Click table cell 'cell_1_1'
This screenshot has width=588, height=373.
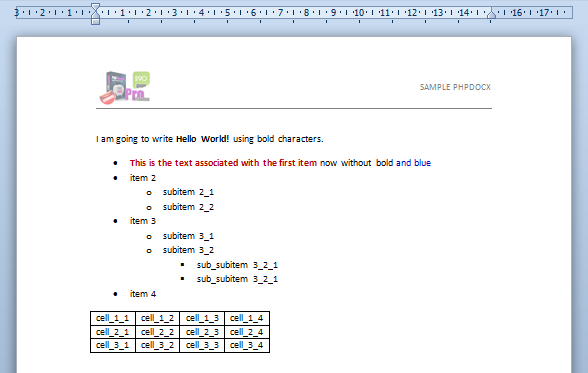click(112, 318)
